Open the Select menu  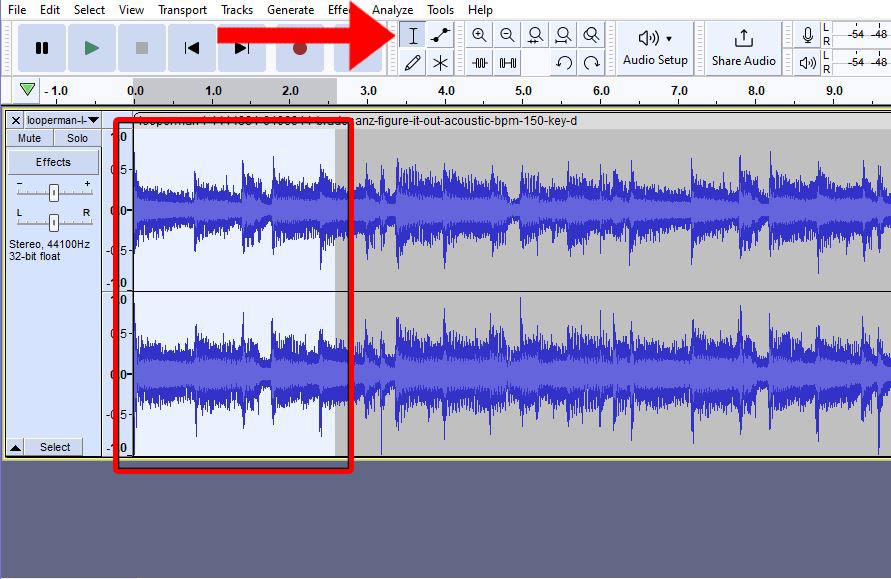89,10
